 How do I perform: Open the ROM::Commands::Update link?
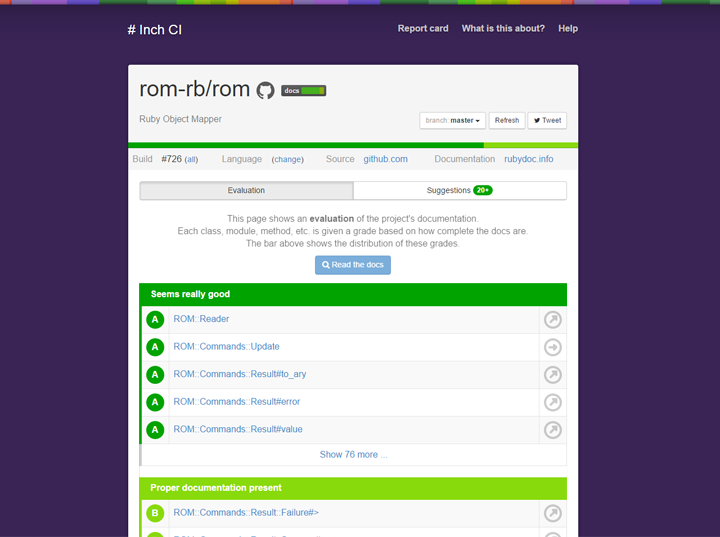coord(226,346)
